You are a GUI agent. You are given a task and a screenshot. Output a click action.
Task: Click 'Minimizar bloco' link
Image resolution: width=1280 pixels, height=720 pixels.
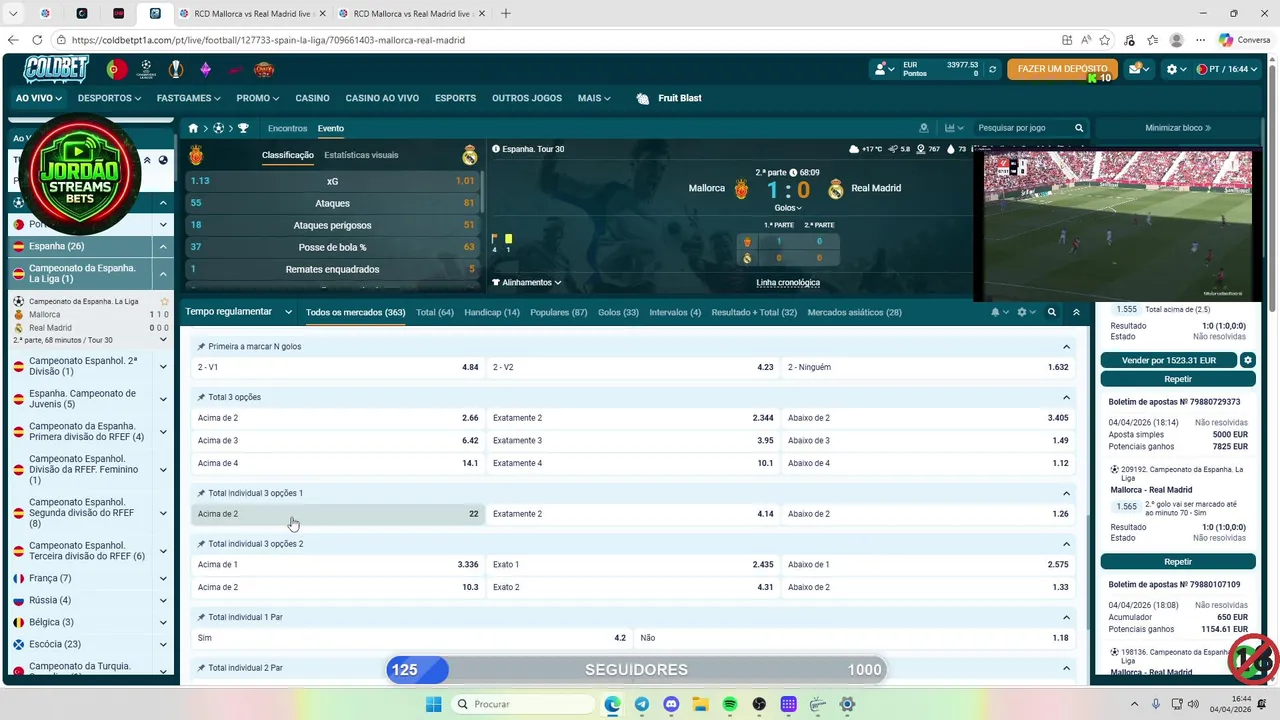tap(1178, 128)
